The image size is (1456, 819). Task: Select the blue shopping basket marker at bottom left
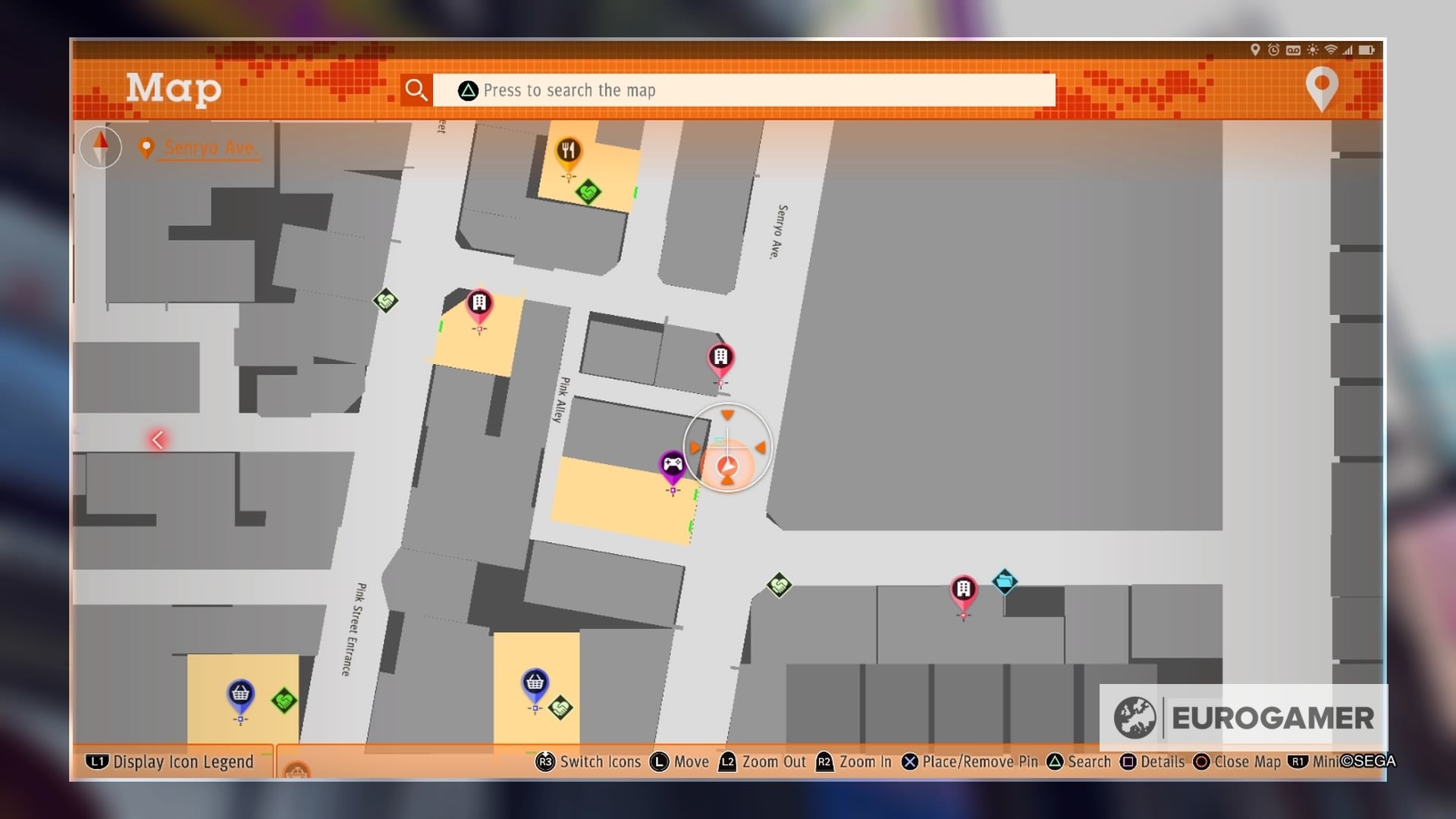[240, 696]
